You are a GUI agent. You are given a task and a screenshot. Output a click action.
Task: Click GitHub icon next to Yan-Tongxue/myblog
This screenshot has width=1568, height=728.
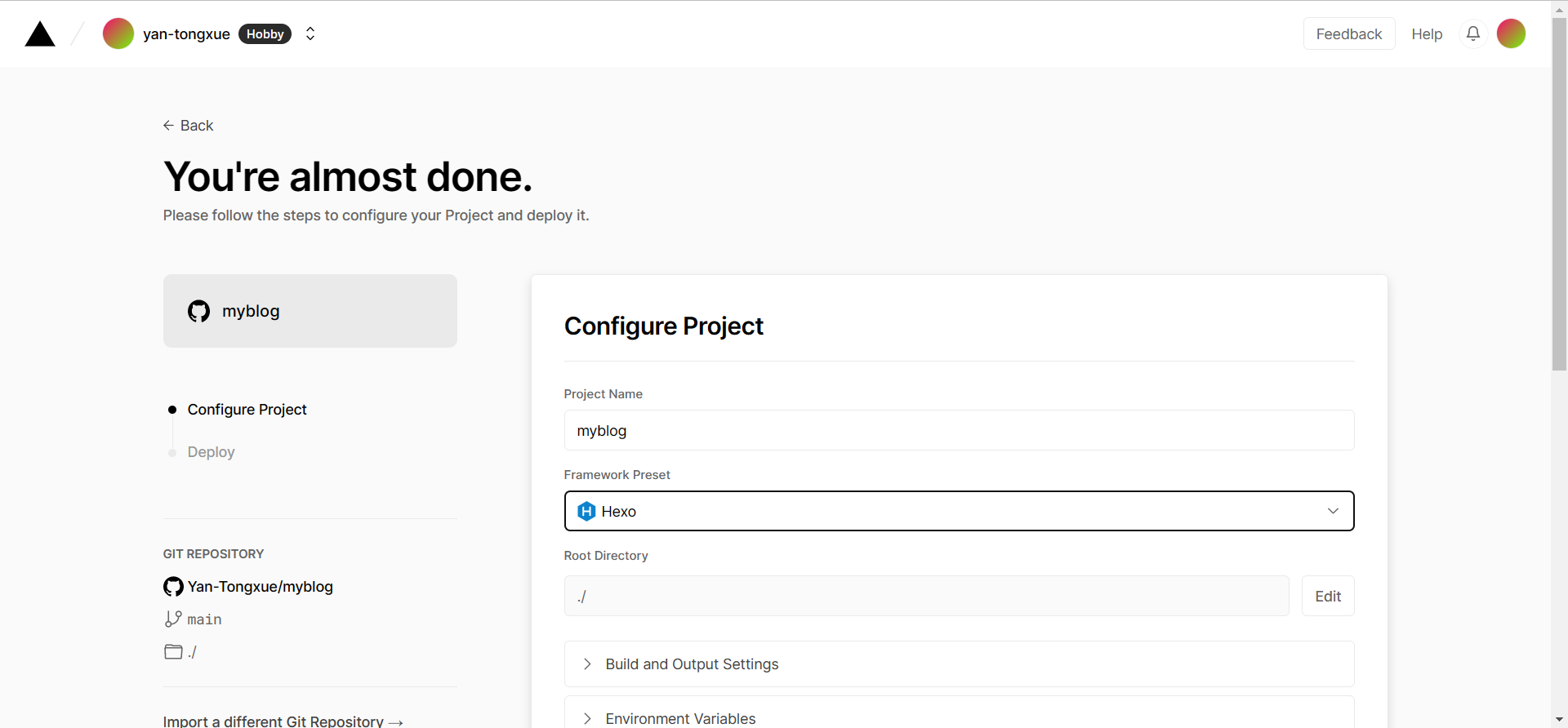[x=173, y=587]
